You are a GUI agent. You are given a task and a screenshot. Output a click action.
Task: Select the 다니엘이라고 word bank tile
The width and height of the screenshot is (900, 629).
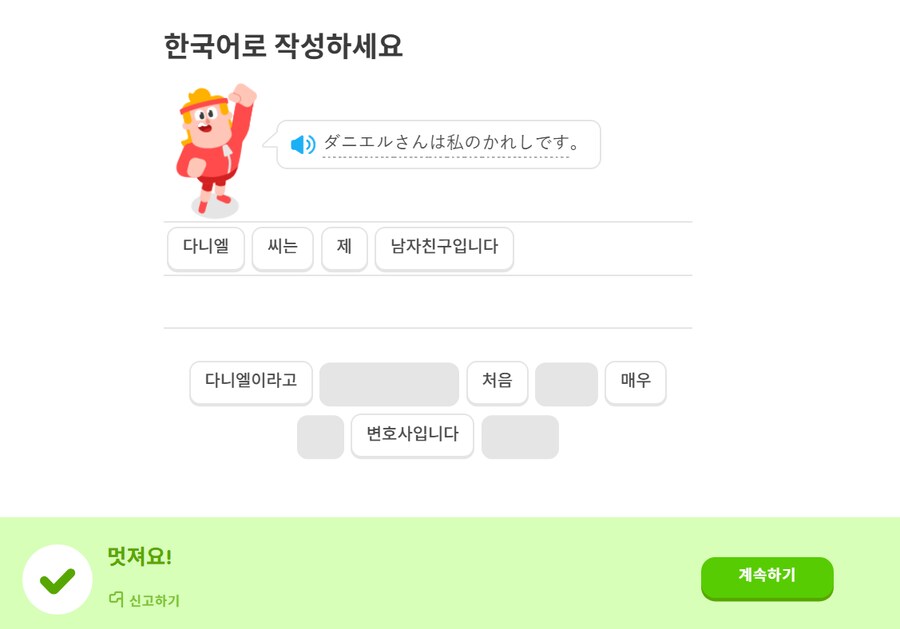tap(251, 382)
